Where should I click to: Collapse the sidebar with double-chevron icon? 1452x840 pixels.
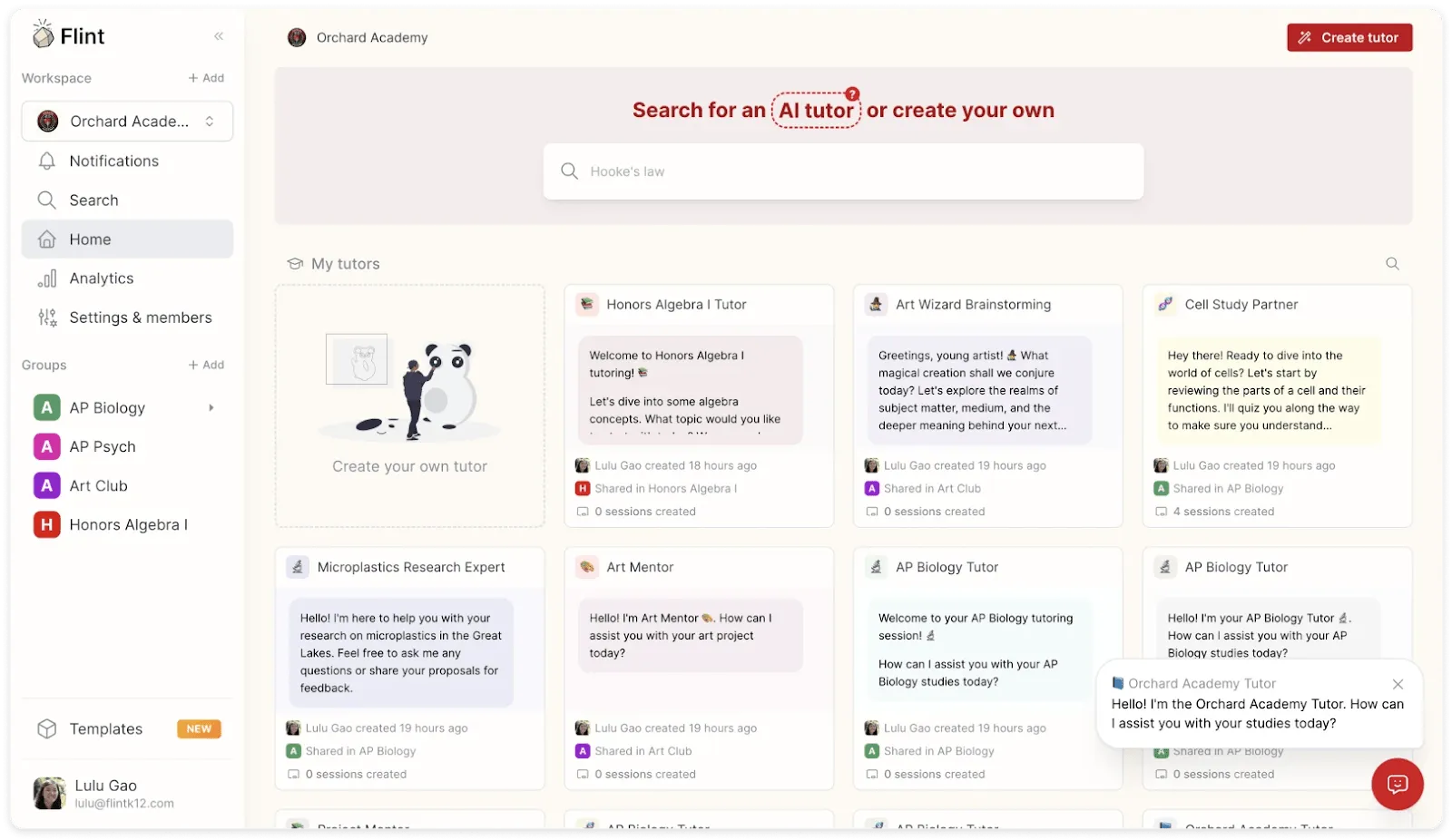click(x=219, y=36)
